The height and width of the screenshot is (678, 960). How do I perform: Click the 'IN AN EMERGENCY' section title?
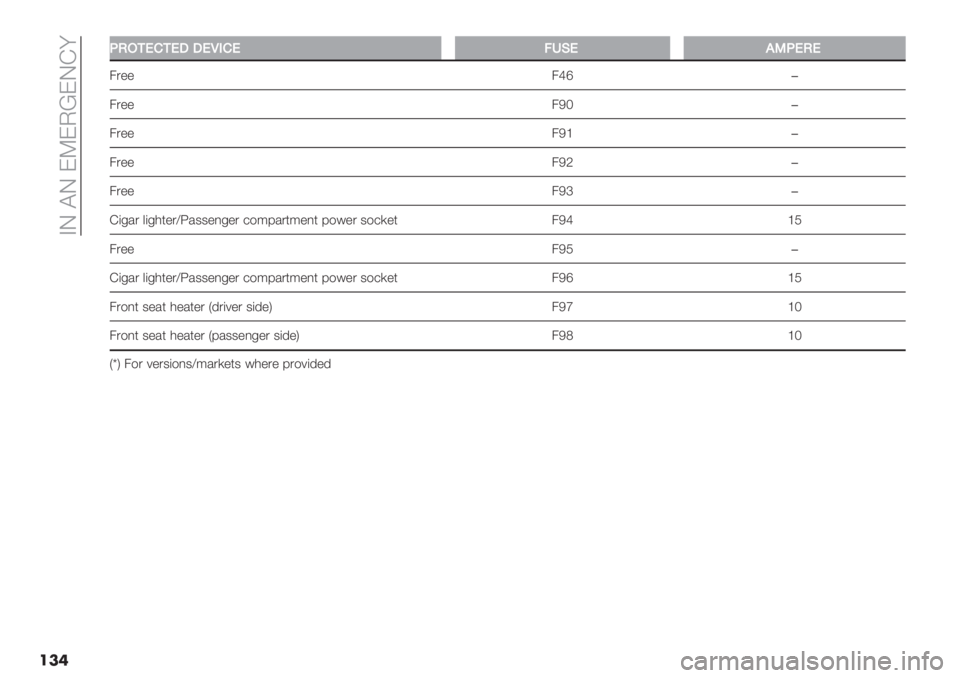pos(68,135)
